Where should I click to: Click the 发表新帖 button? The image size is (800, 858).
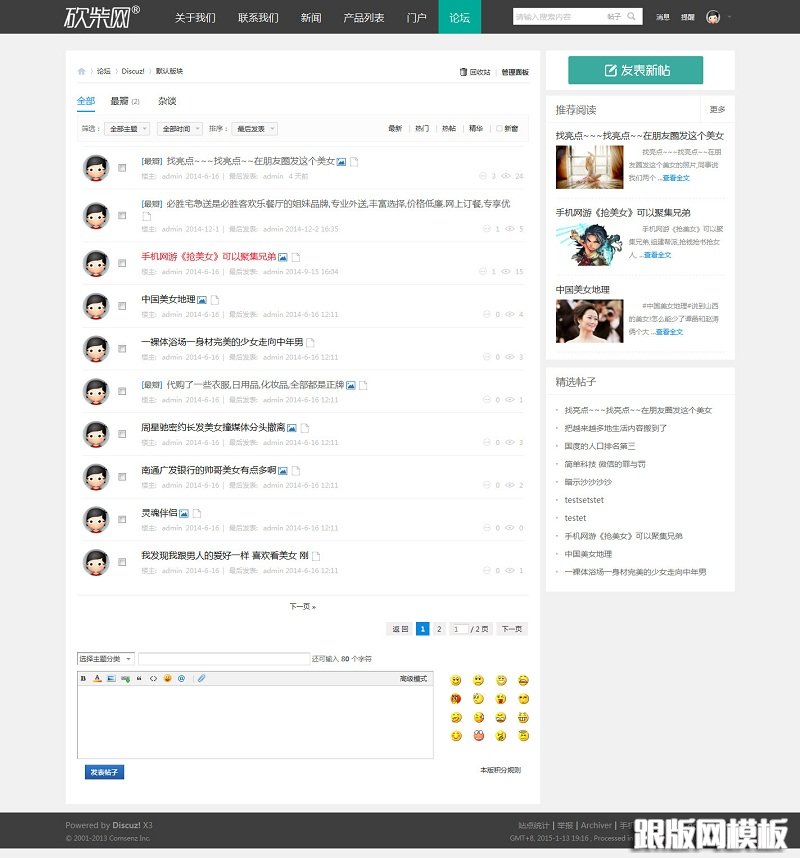[x=634, y=71]
